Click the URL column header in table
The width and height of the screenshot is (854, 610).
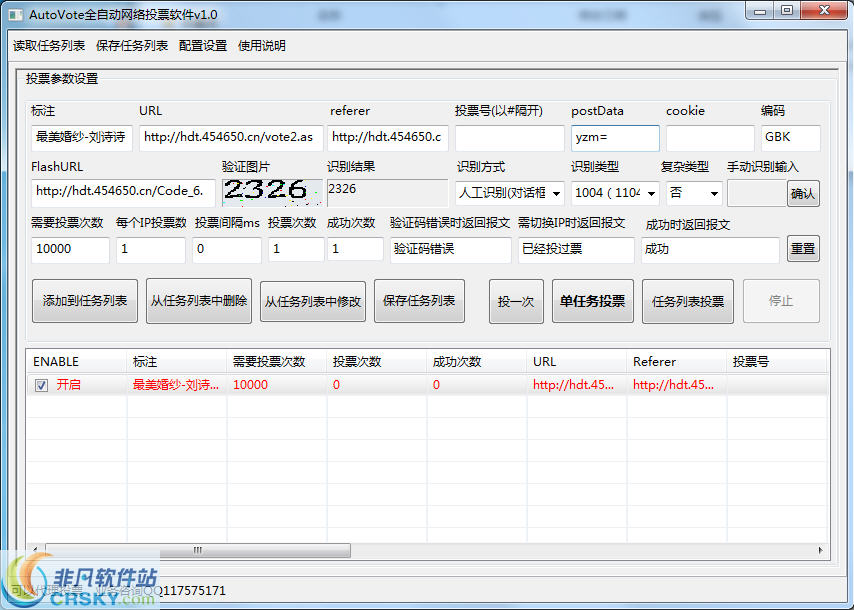(x=577, y=362)
